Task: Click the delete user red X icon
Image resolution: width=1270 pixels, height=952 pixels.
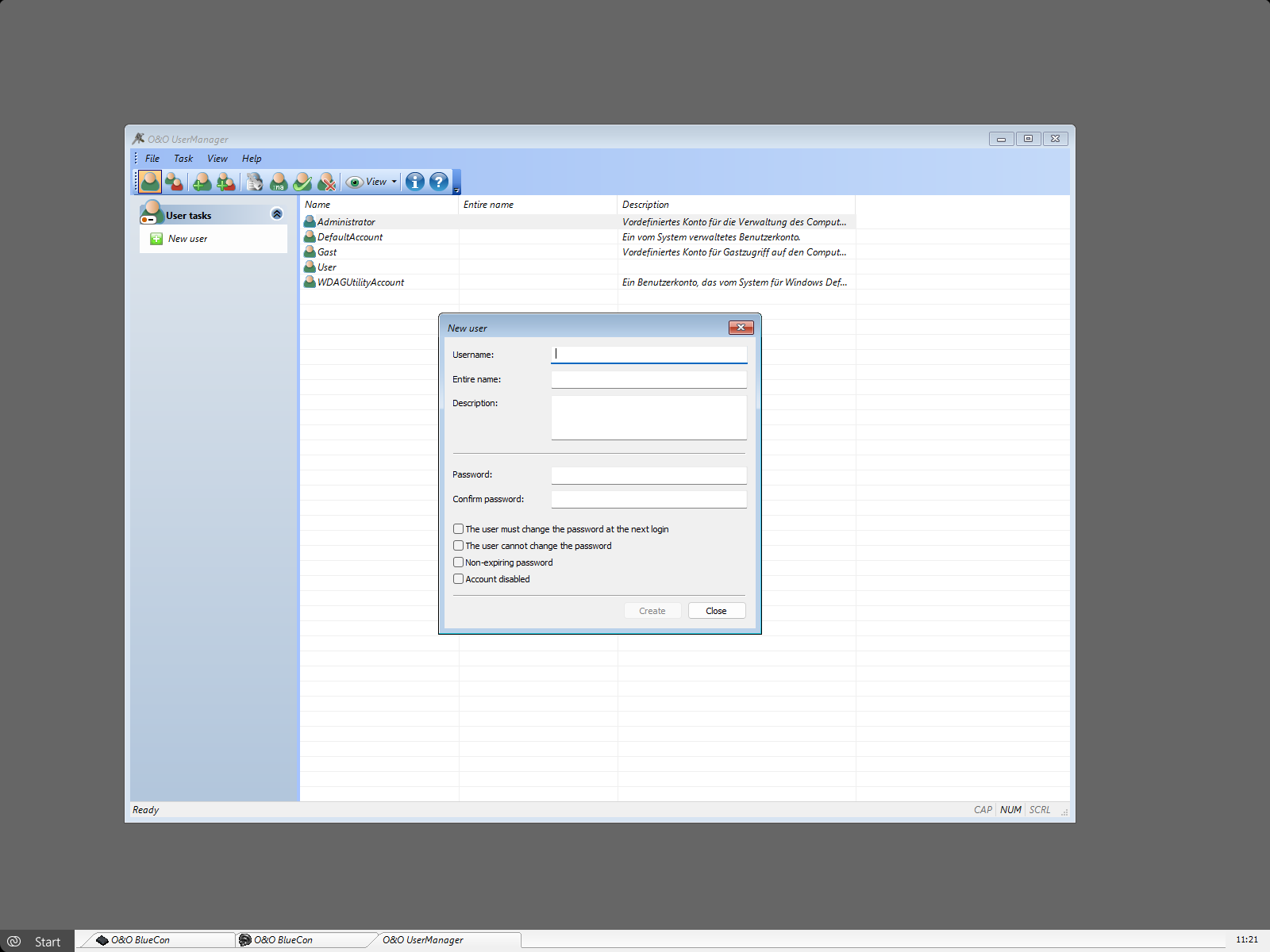Action: click(327, 182)
